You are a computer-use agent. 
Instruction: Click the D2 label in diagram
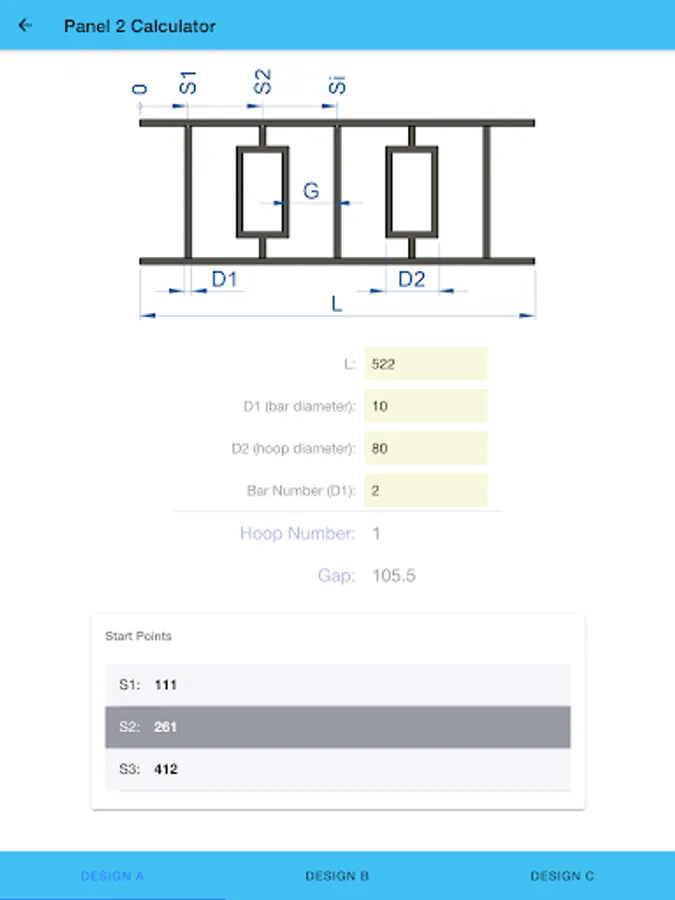tap(411, 280)
